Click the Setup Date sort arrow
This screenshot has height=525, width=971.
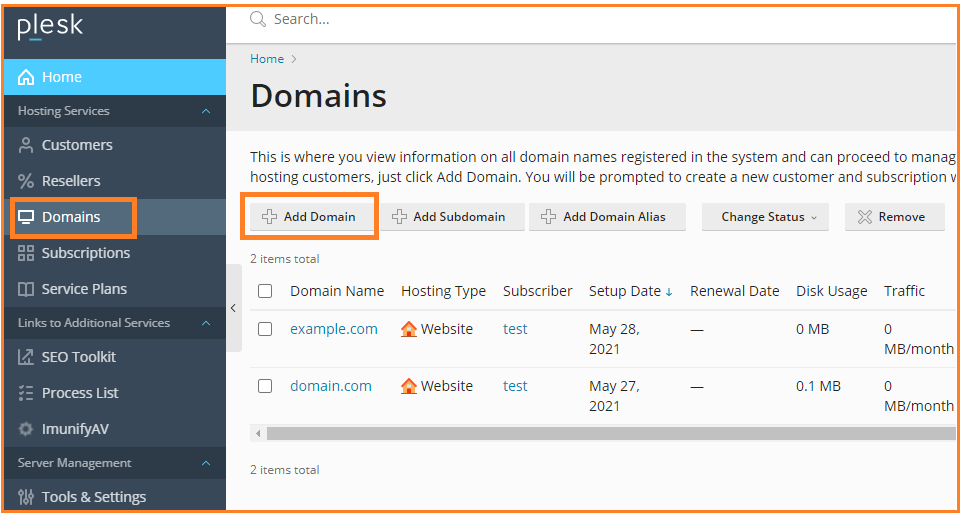(669, 292)
